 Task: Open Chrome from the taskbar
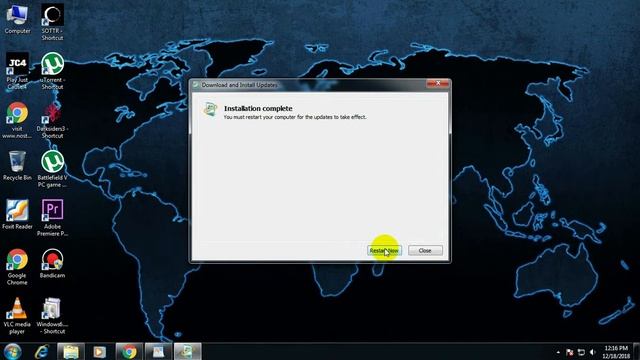click(x=129, y=351)
